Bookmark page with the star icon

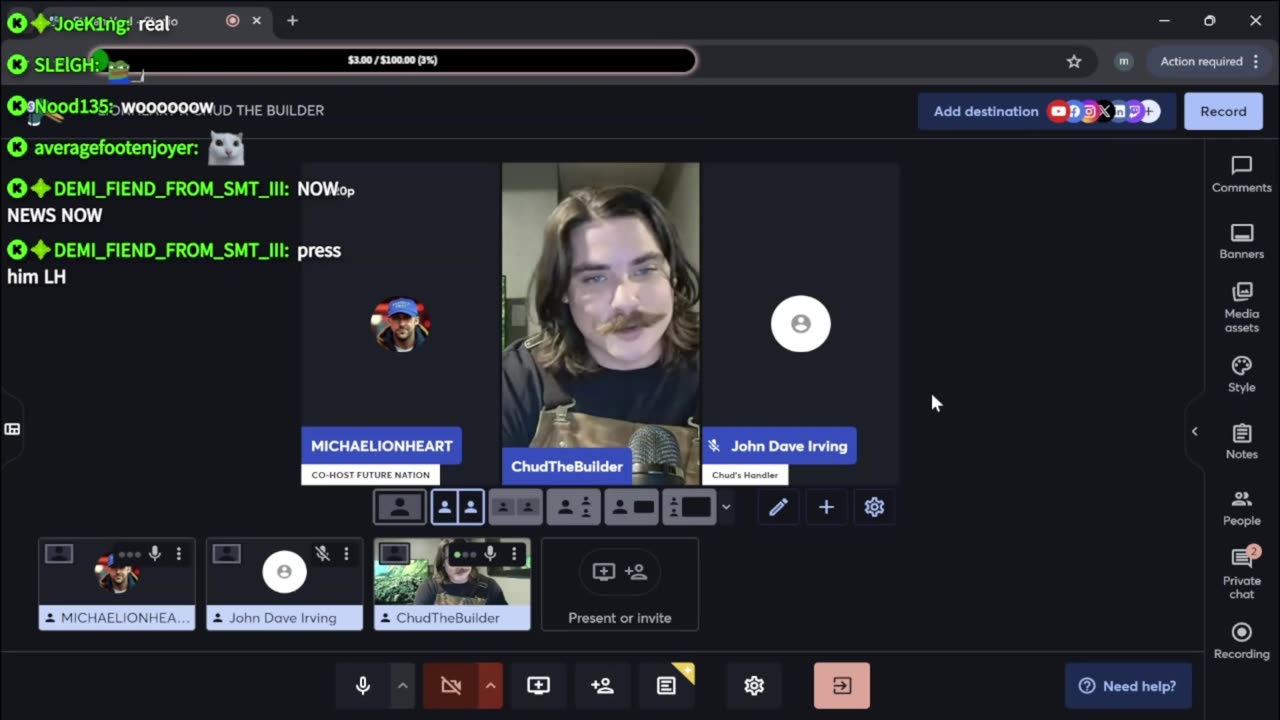tap(1074, 61)
